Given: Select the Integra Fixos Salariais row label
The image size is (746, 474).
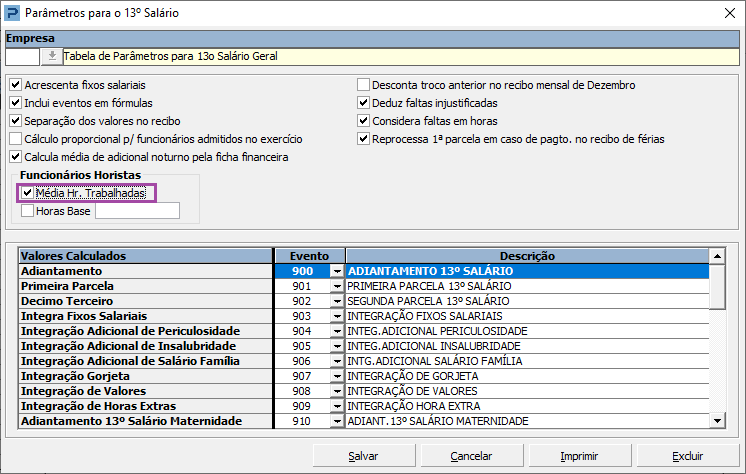Looking at the screenshot, I should (x=146, y=316).
